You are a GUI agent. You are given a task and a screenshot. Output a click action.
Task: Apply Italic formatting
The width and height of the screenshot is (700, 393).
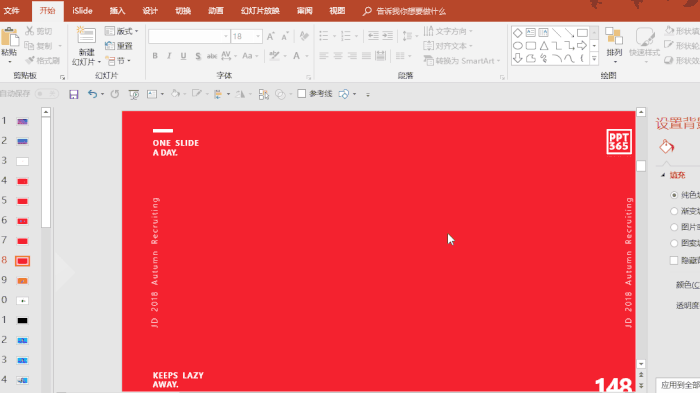coord(169,56)
